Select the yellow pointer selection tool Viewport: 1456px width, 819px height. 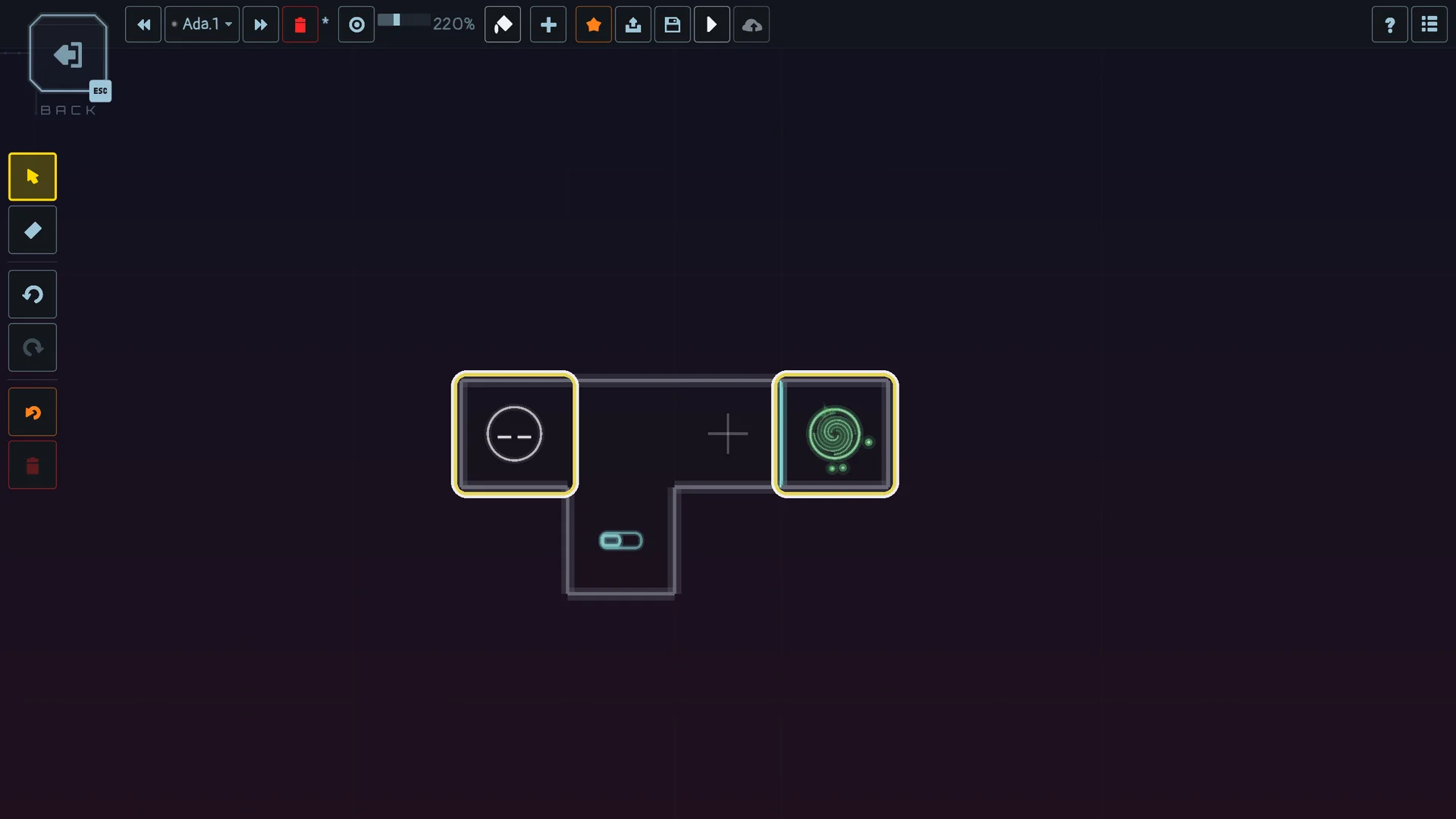pyautogui.click(x=33, y=177)
